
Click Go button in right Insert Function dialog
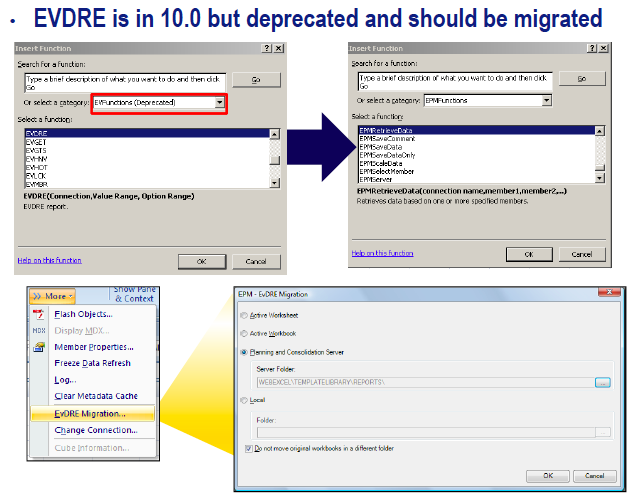pyautogui.click(x=582, y=78)
